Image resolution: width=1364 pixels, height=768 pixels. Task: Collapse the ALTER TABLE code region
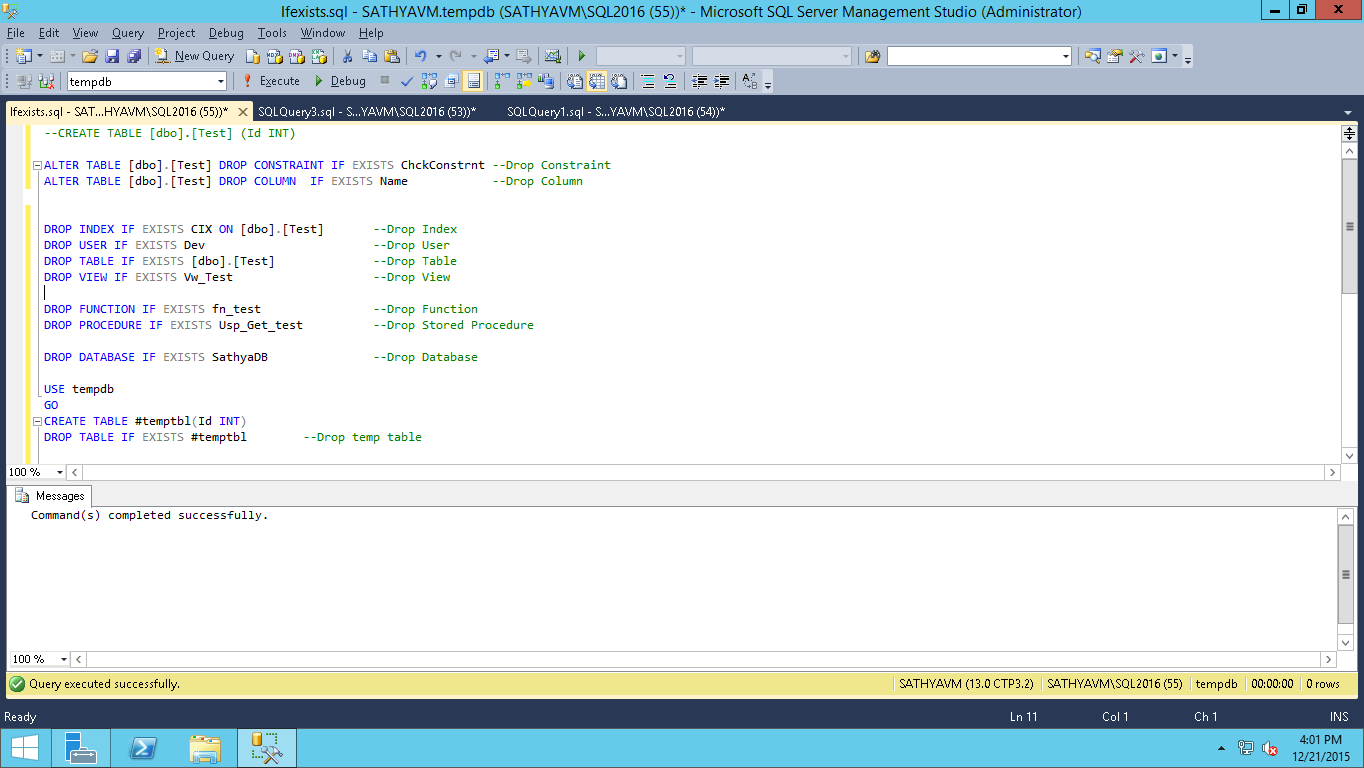(36, 164)
